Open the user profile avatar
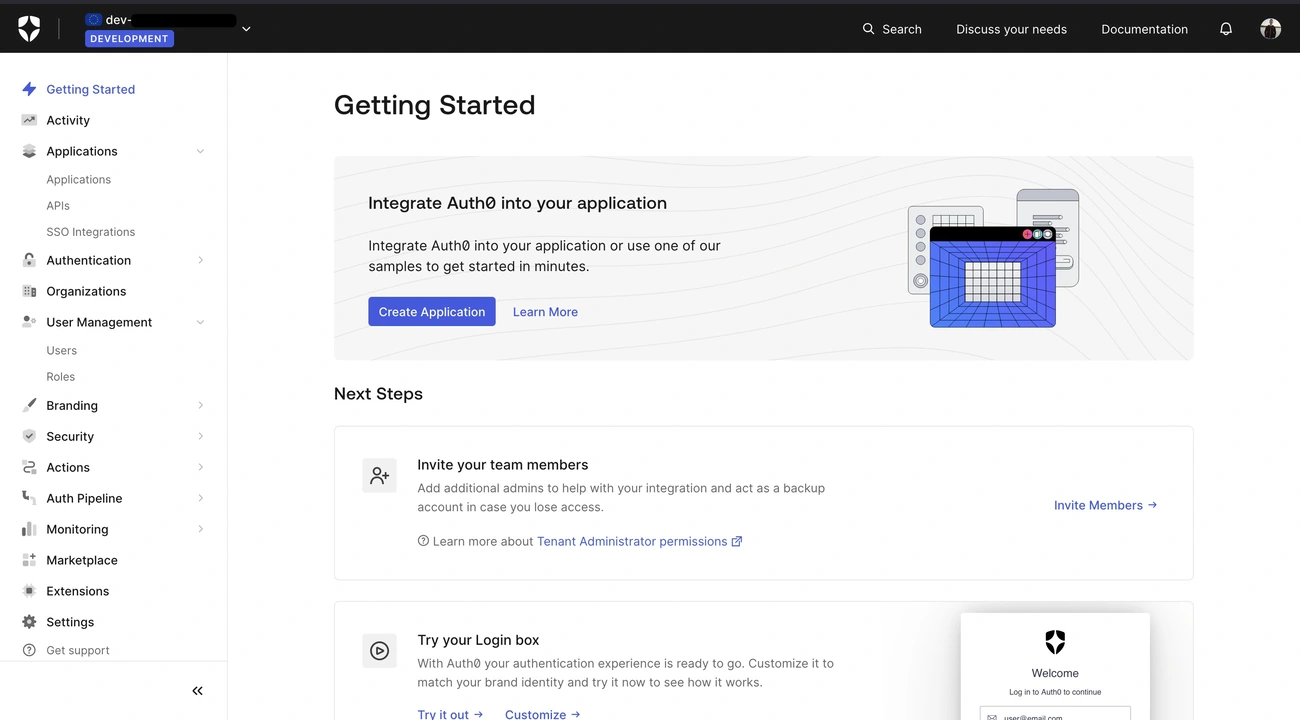Image resolution: width=1300 pixels, height=720 pixels. 1270,29
